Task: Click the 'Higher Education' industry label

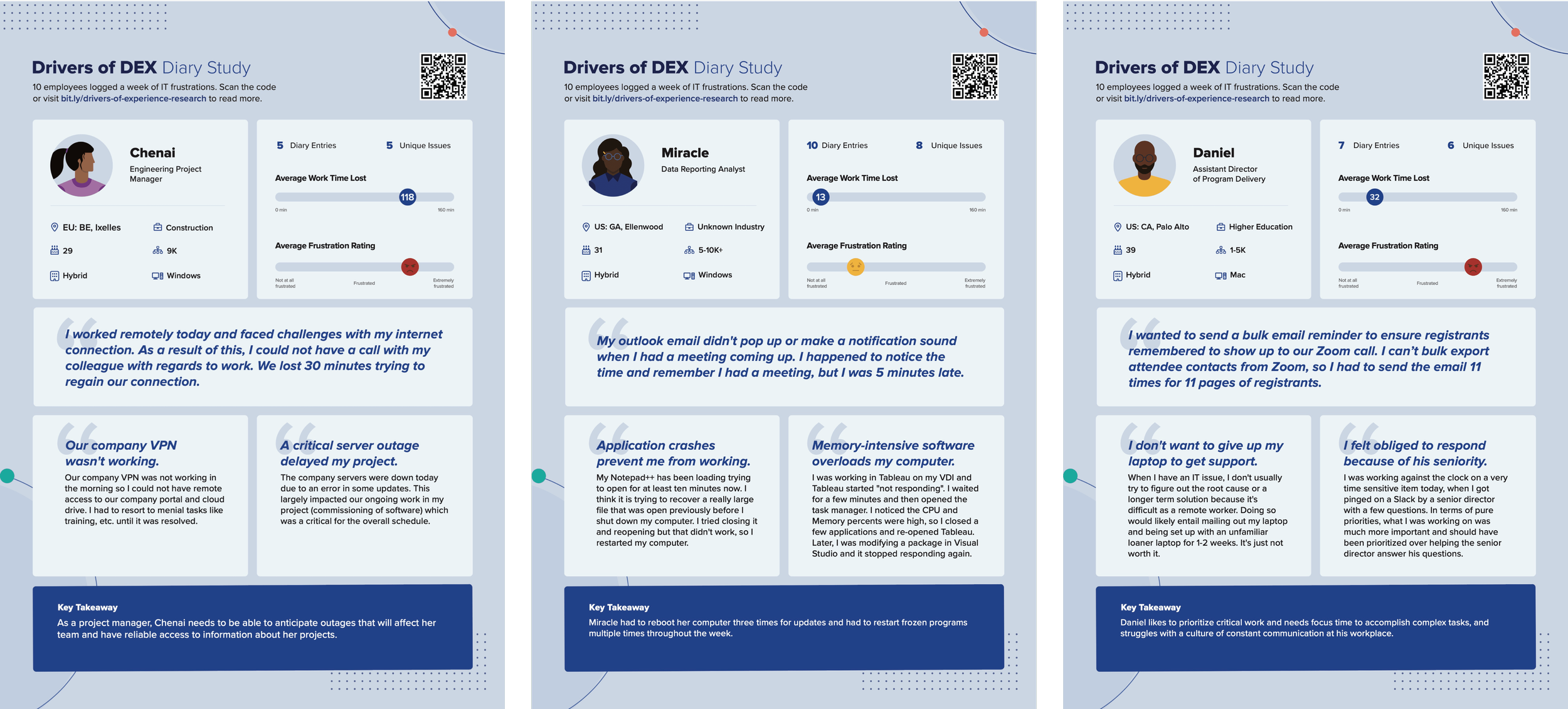Action: [x=1261, y=227]
